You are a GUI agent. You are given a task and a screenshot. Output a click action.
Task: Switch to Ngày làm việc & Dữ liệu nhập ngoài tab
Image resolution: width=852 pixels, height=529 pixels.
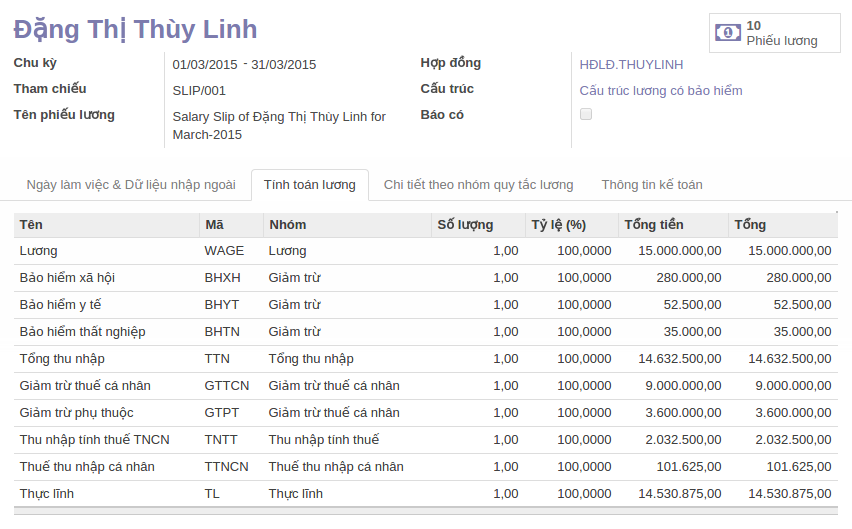coord(131,184)
